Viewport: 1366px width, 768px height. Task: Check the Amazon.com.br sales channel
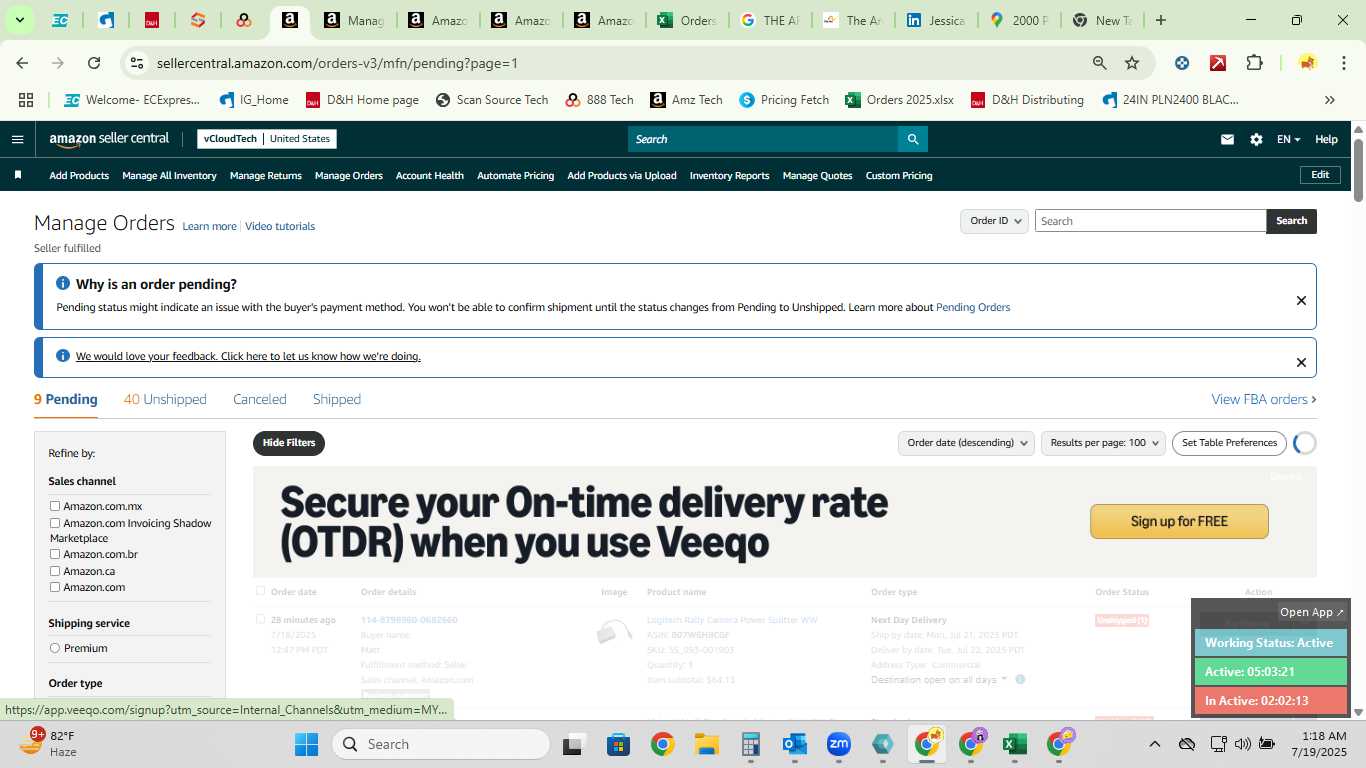coord(55,554)
